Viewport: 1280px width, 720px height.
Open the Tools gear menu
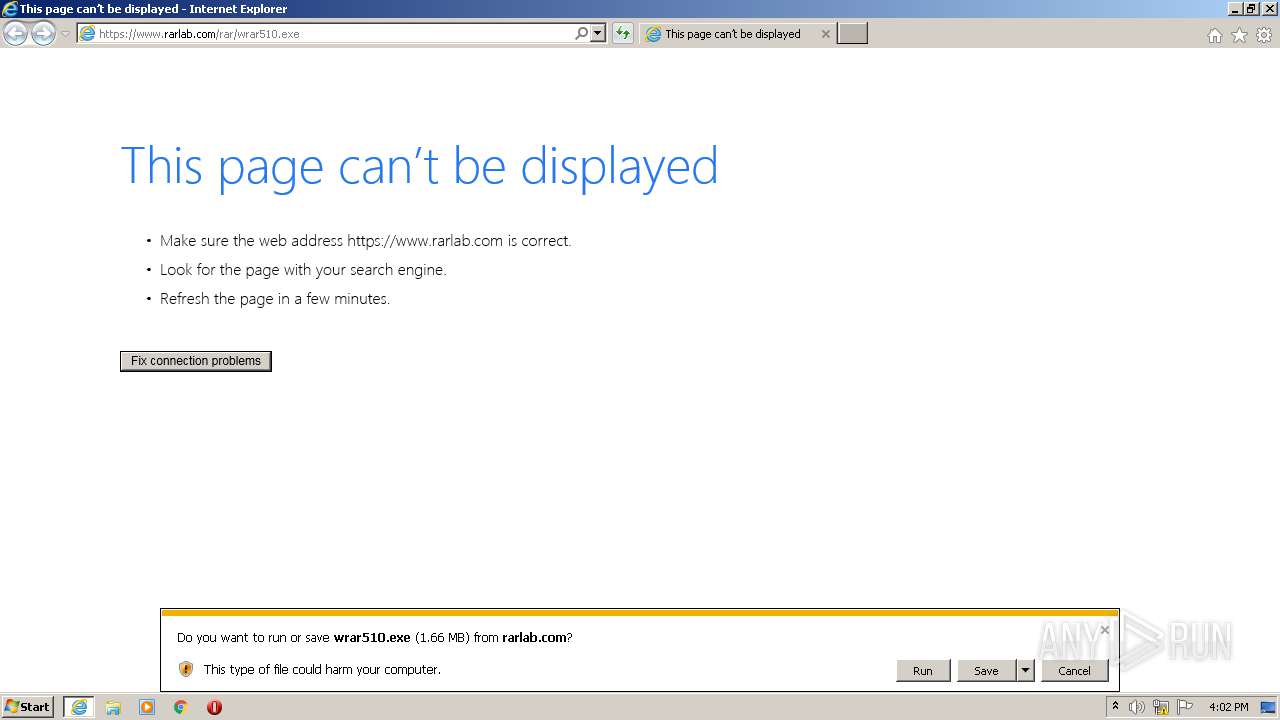coord(1264,35)
